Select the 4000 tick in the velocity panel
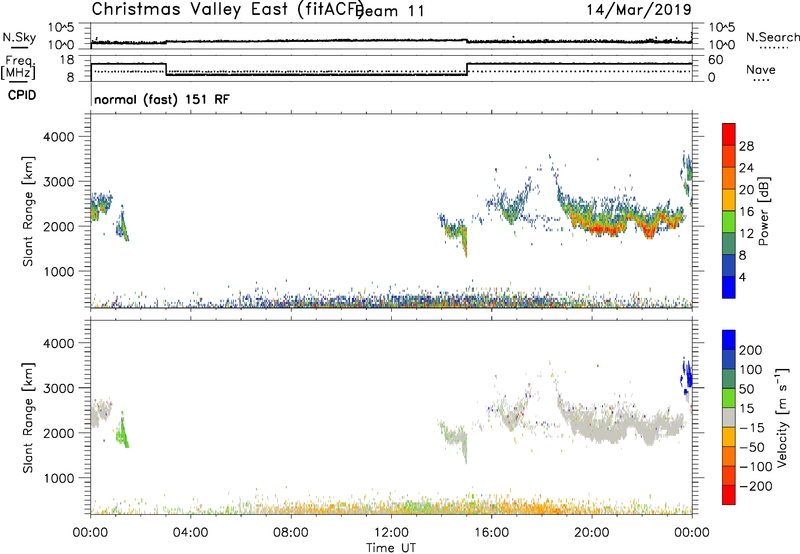The width and height of the screenshot is (800, 554). tap(58, 343)
